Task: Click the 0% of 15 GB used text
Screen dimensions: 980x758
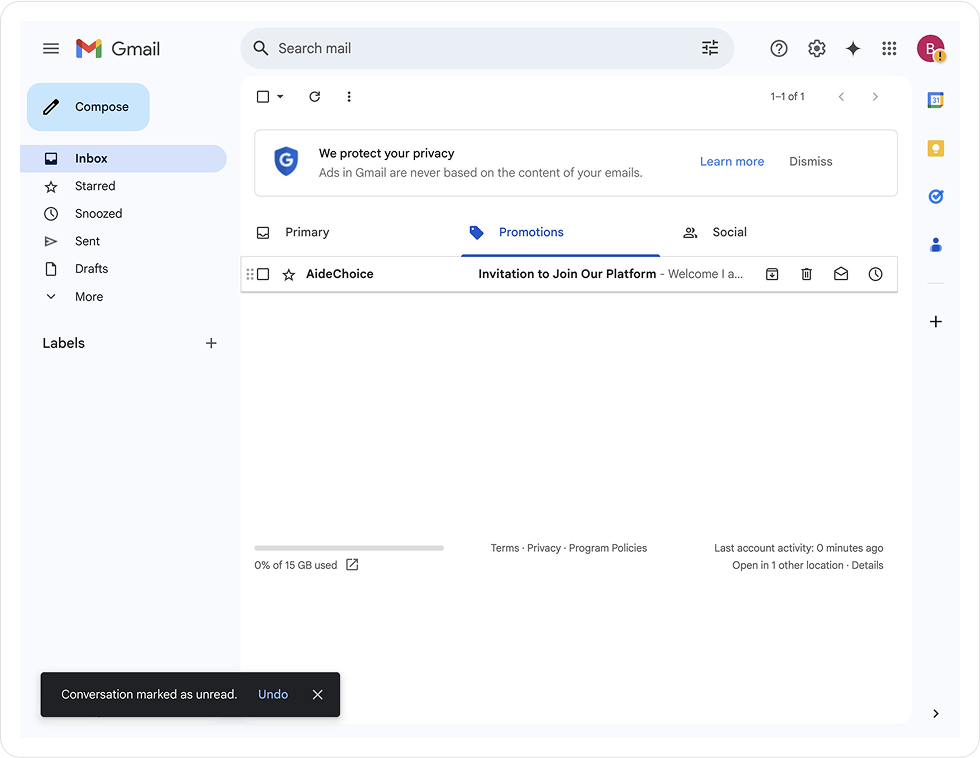Action: (296, 565)
